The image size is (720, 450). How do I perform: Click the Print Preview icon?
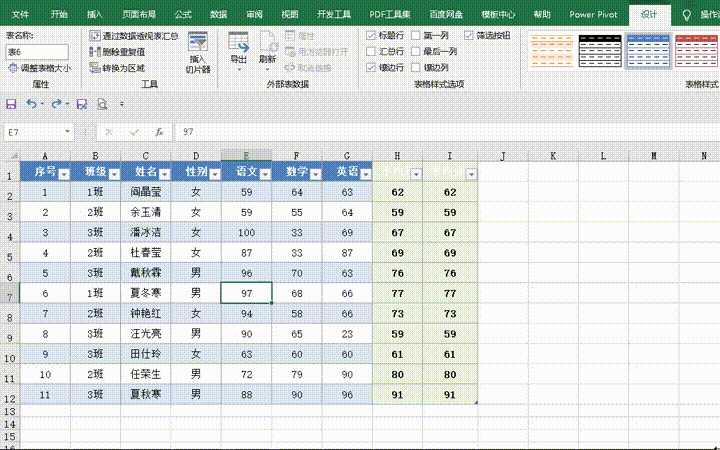click(x=102, y=104)
